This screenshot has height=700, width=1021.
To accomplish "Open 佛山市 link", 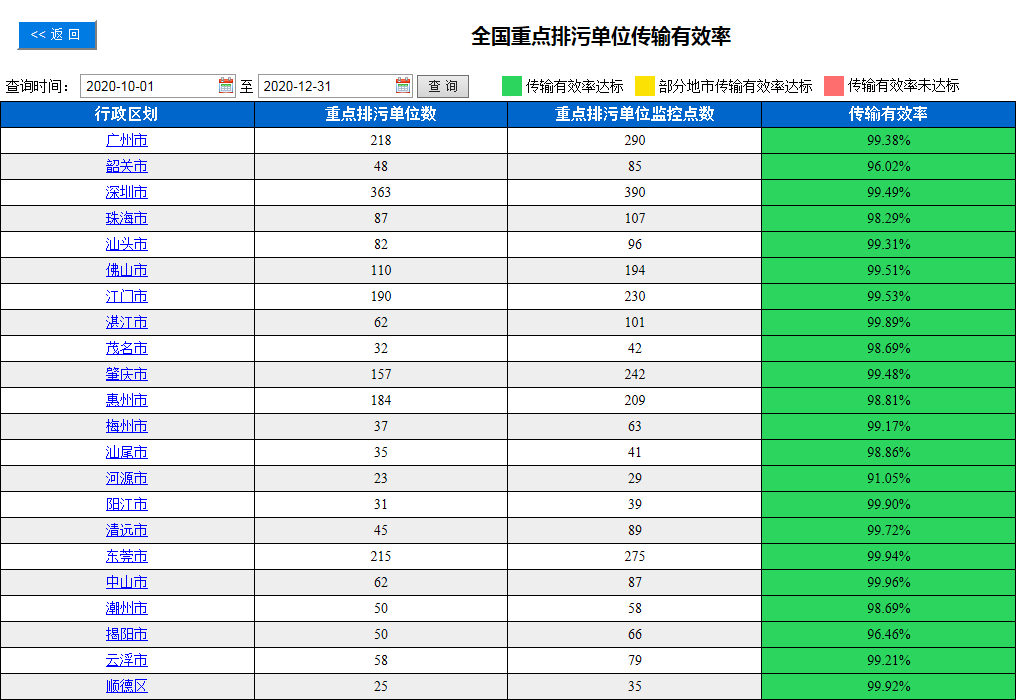I will coord(127,270).
